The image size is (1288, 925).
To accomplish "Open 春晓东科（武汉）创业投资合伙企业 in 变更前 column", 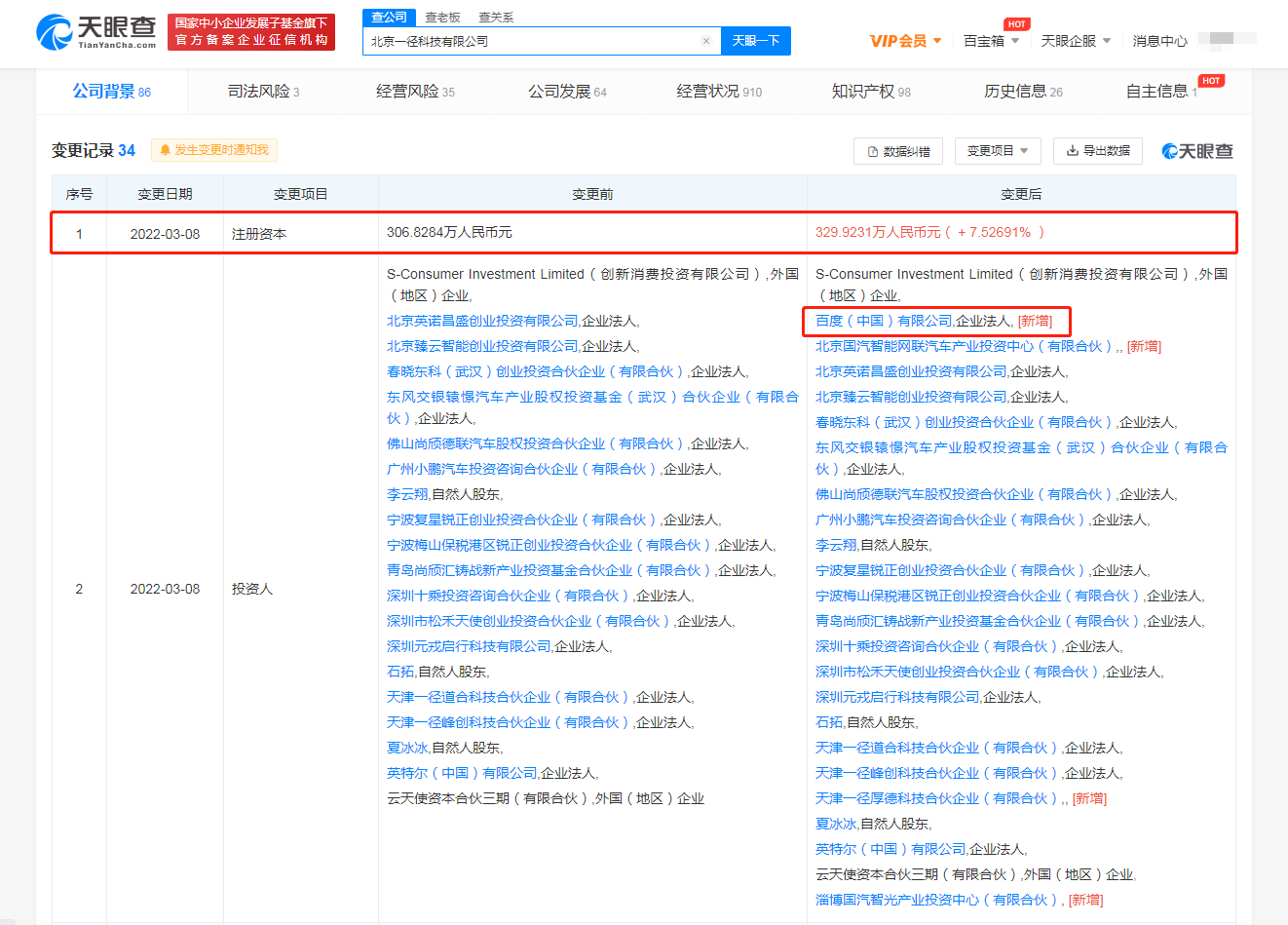I will point(537,371).
